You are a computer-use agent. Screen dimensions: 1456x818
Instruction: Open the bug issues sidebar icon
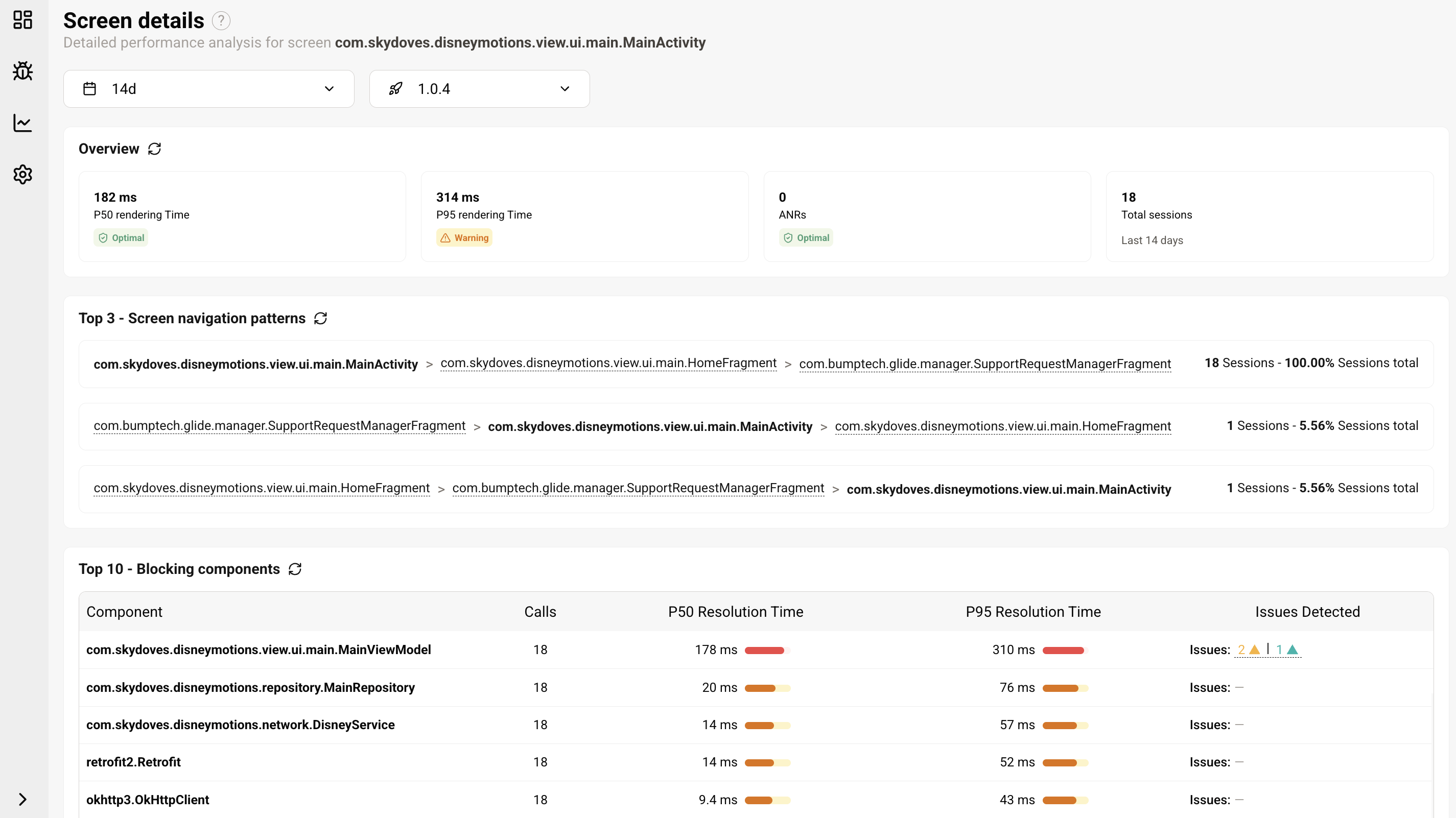(x=22, y=71)
